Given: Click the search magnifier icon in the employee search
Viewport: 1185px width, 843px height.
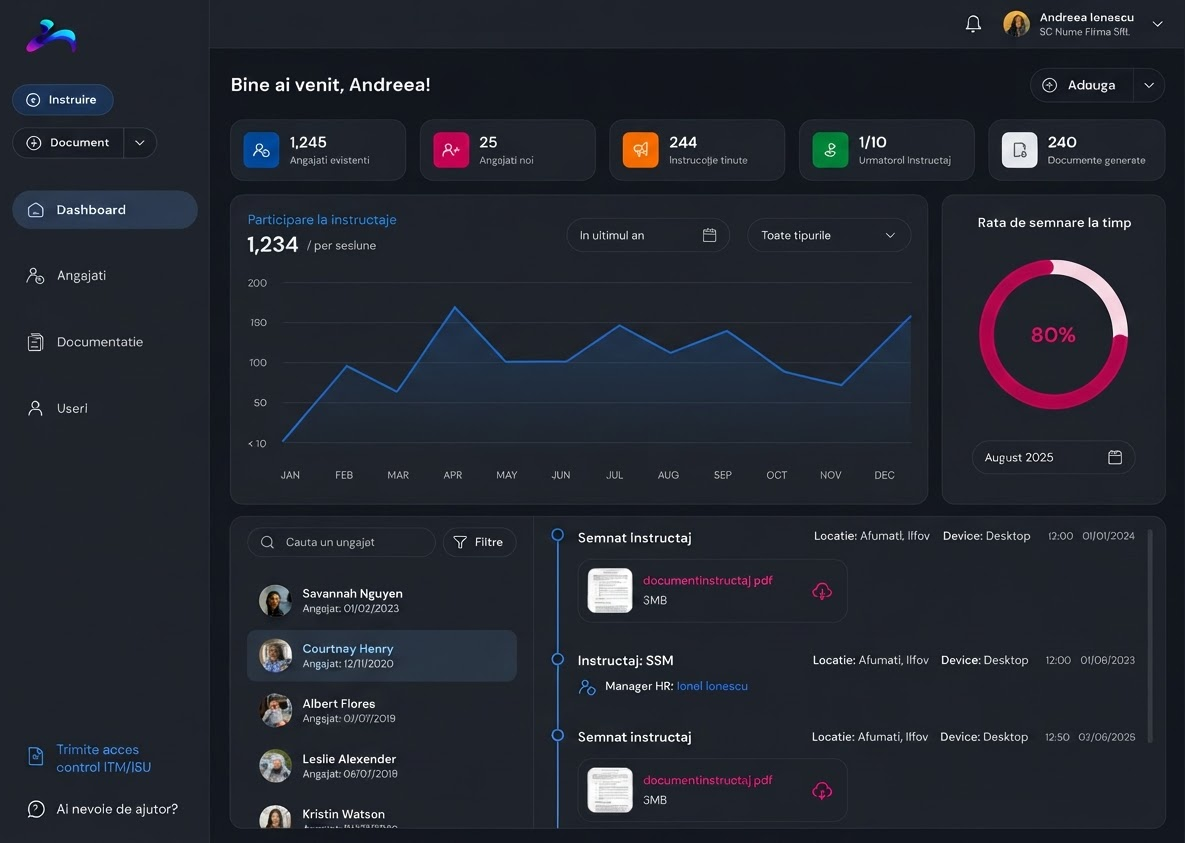Looking at the screenshot, I should click(x=267, y=542).
